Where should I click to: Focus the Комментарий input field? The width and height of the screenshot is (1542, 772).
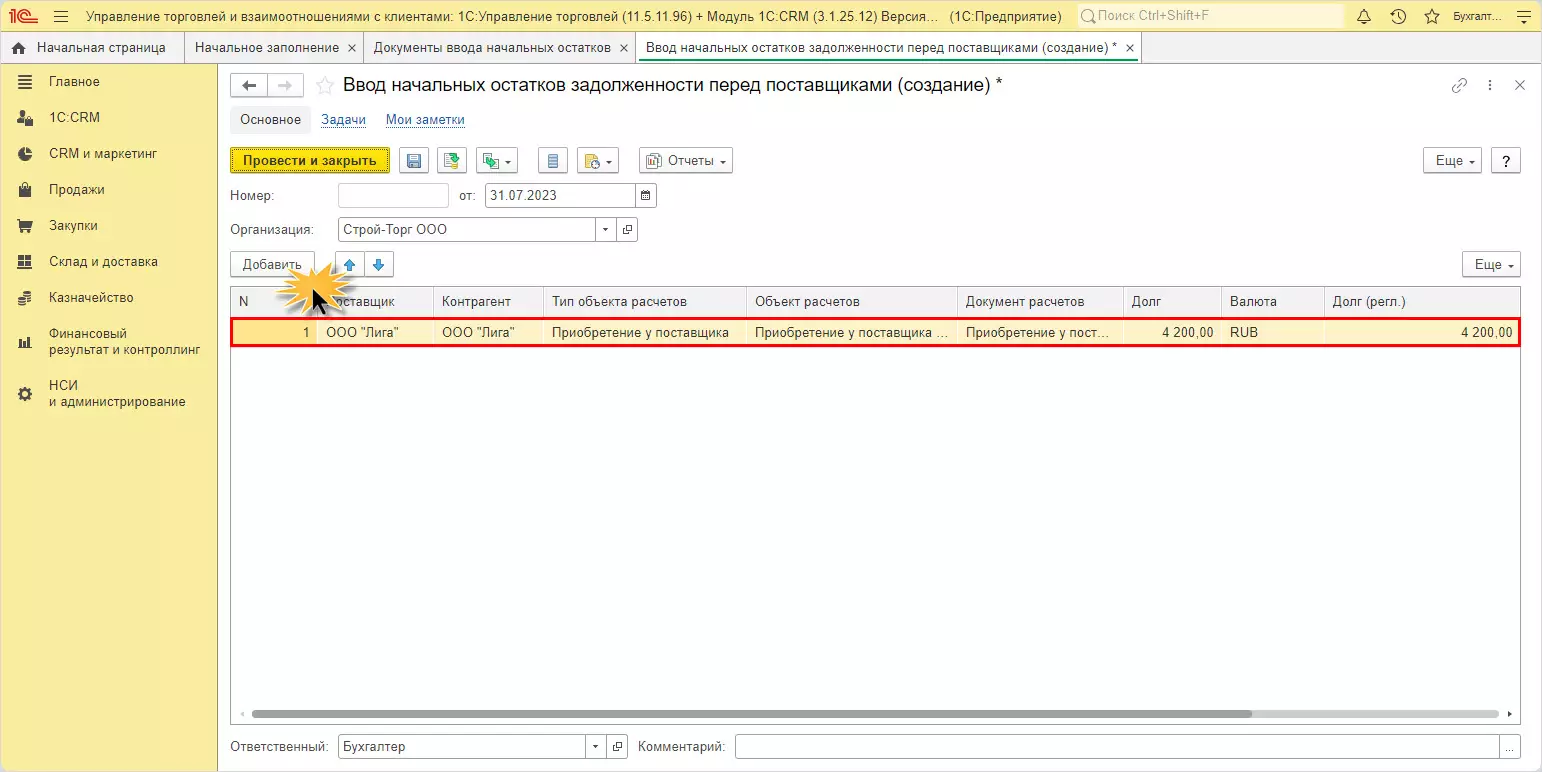pyautogui.click(x=1118, y=747)
